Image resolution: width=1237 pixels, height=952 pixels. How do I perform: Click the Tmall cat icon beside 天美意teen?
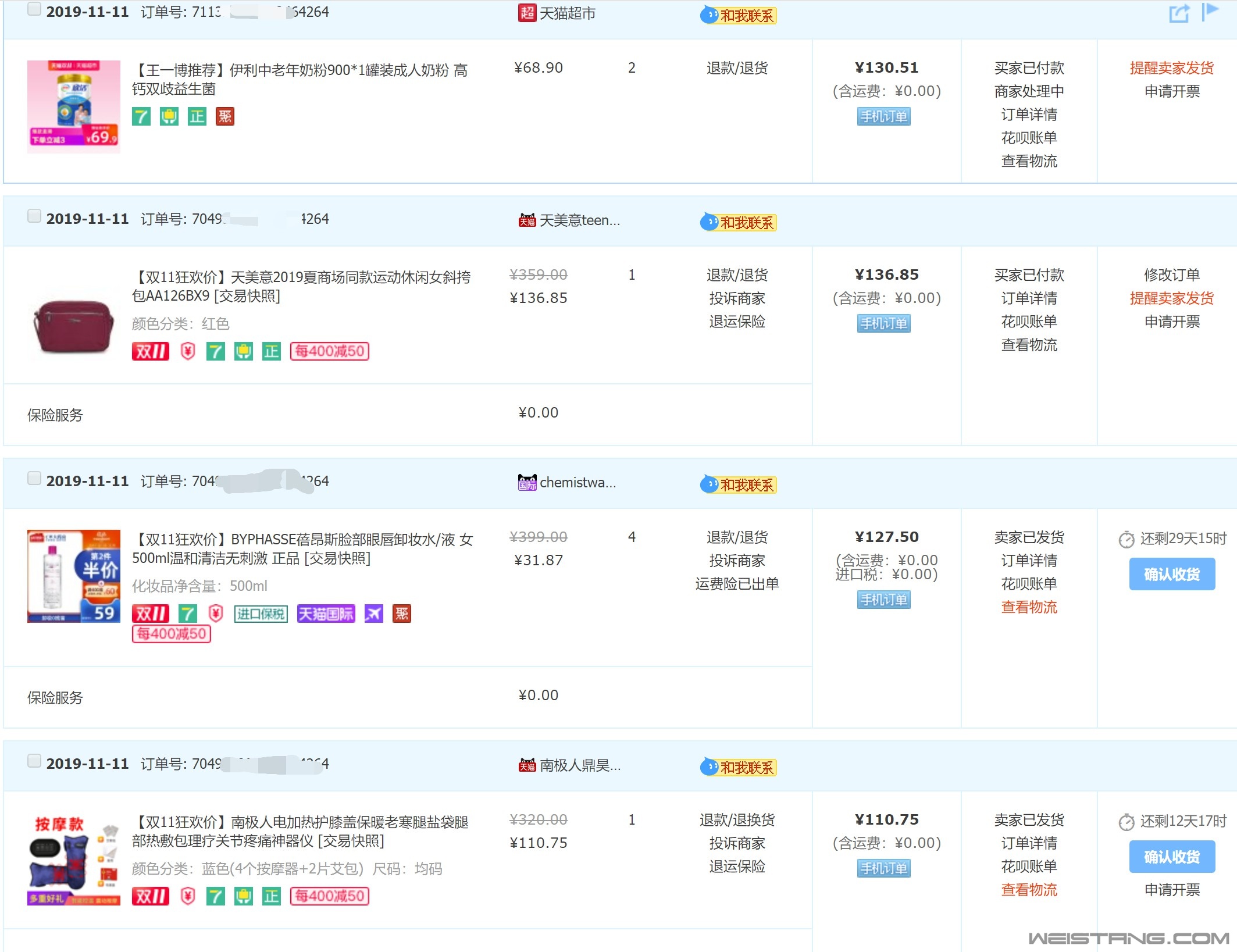click(x=527, y=220)
